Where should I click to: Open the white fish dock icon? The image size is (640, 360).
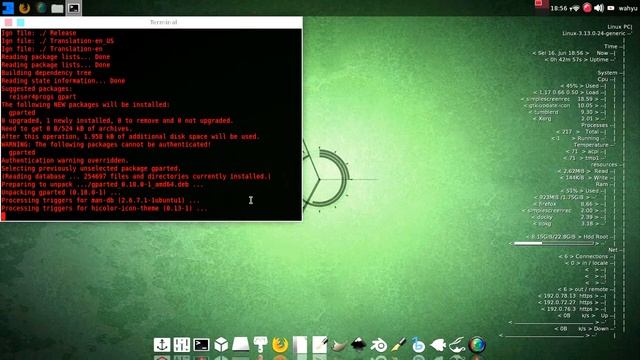438,345
